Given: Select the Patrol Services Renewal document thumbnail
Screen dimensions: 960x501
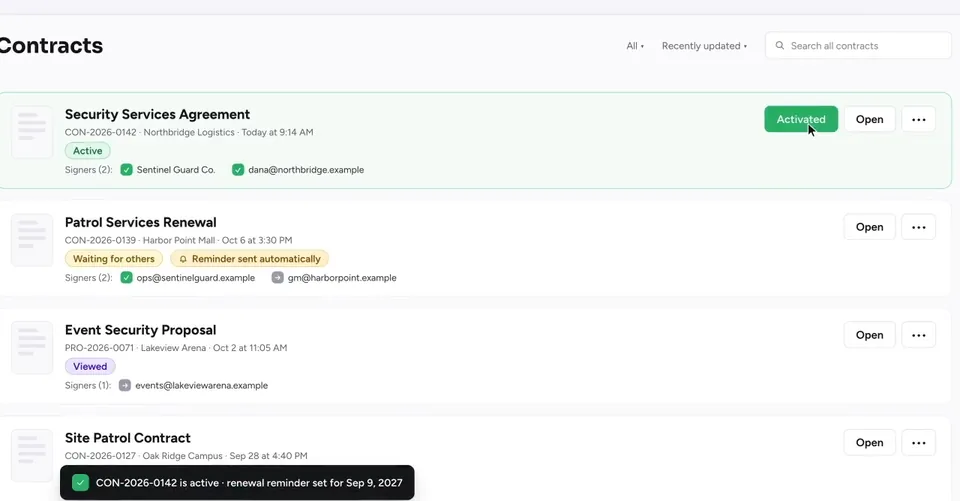Looking at the screenshot, I should coord(32,239).
